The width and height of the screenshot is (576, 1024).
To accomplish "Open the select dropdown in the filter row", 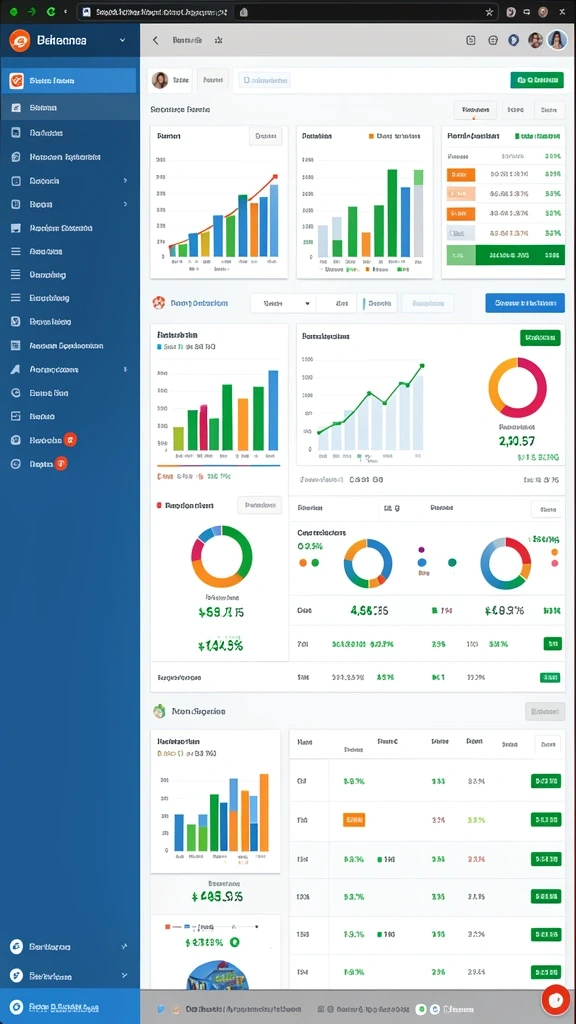I will [x=282, y=303].
